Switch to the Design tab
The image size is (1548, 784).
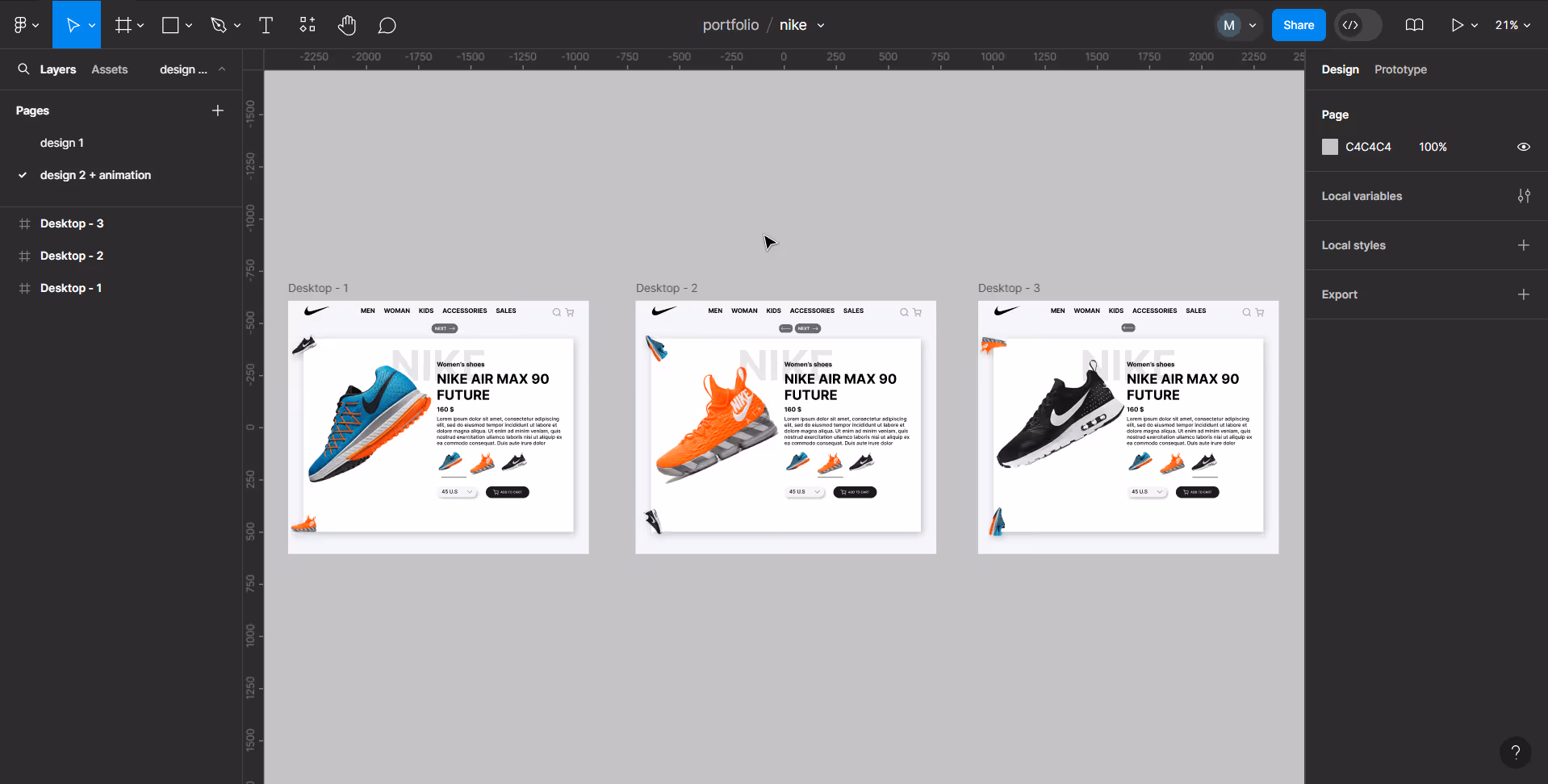click(1340, 69)
